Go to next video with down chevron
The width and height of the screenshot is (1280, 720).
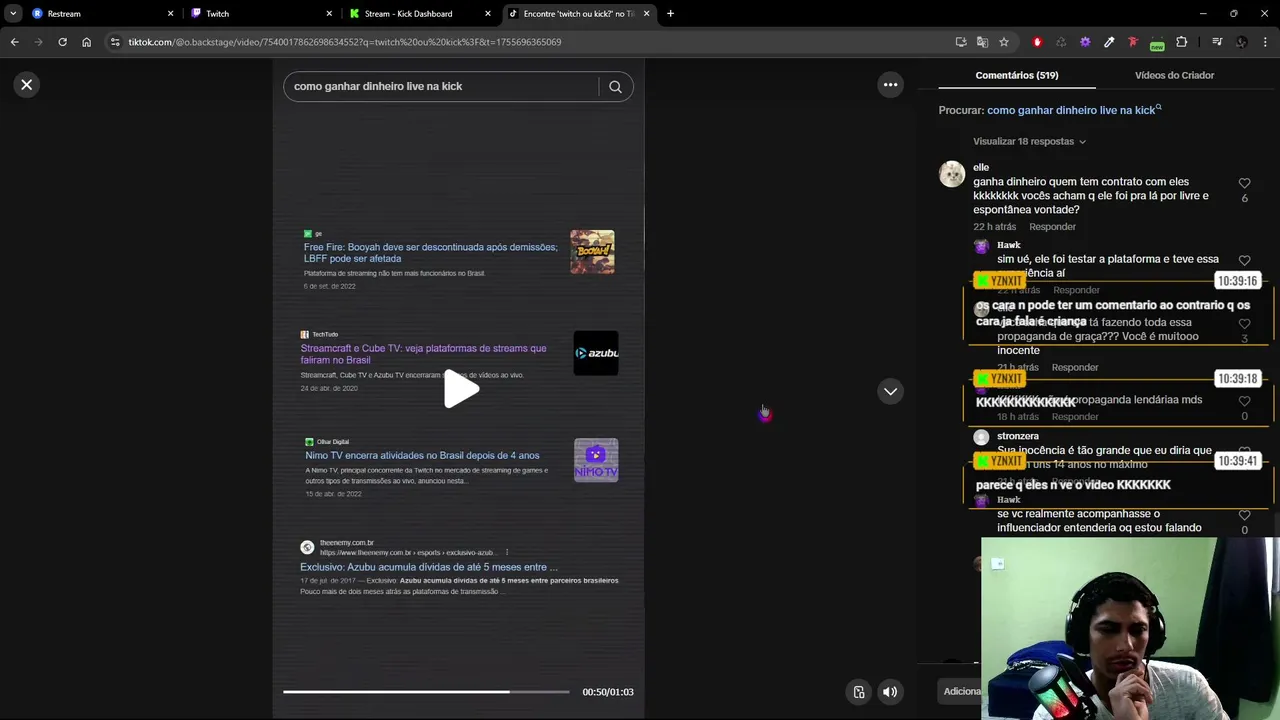(x=890, y=391)
